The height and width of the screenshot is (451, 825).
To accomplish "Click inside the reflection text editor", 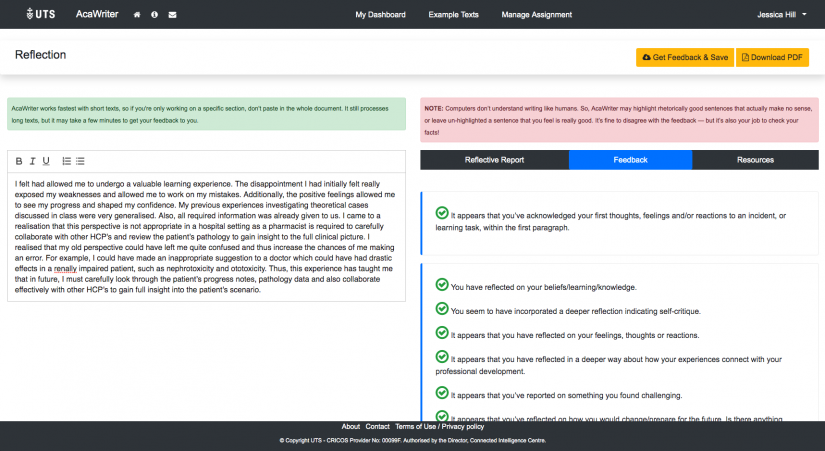I will 206,237.
